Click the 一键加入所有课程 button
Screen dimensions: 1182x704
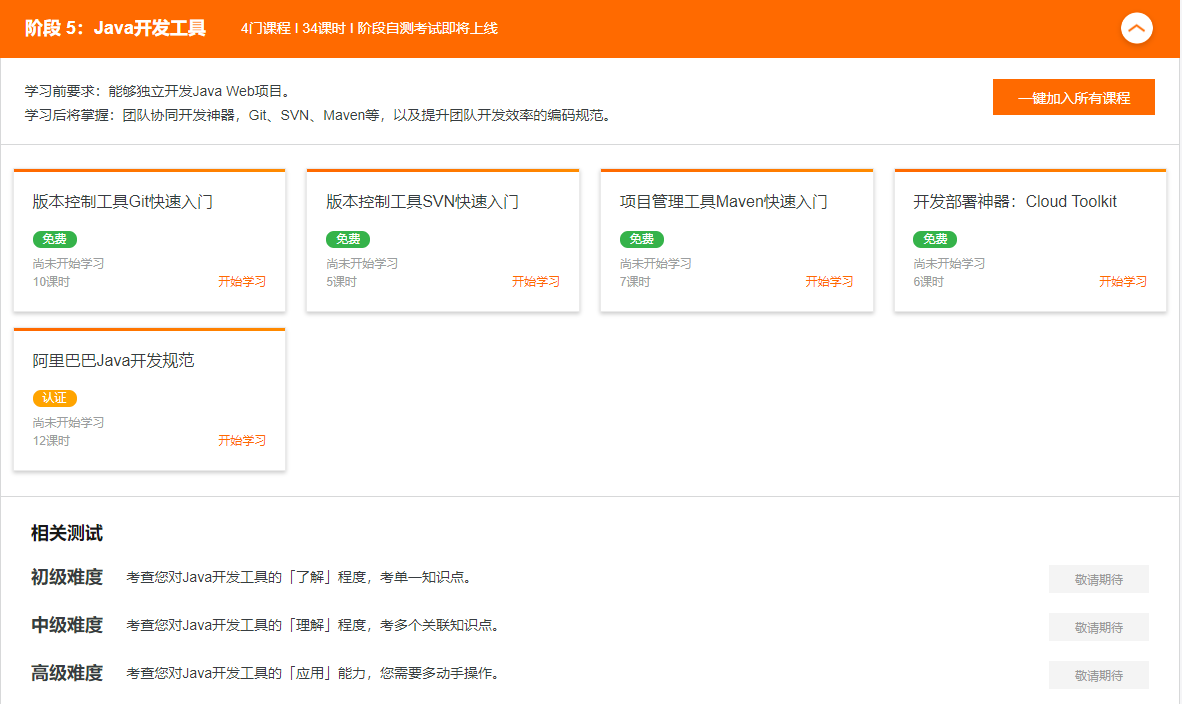1073,97
